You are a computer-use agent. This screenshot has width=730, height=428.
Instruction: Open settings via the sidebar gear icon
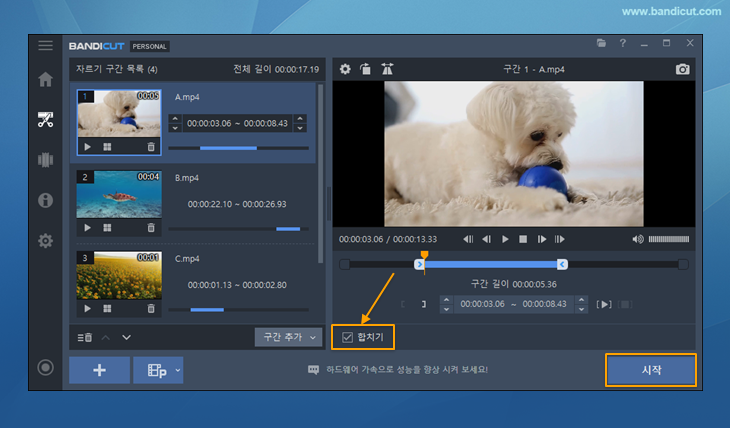[x=45, y=241]
